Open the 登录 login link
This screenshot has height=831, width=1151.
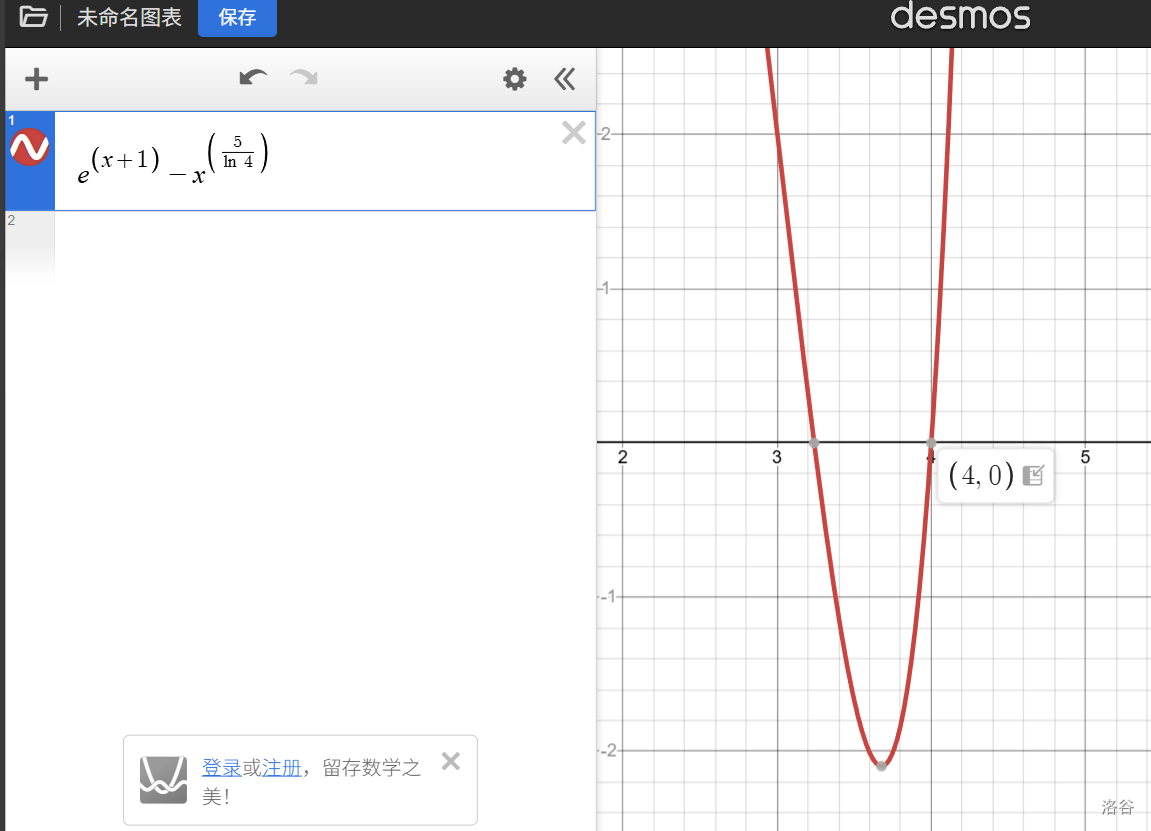221,768
